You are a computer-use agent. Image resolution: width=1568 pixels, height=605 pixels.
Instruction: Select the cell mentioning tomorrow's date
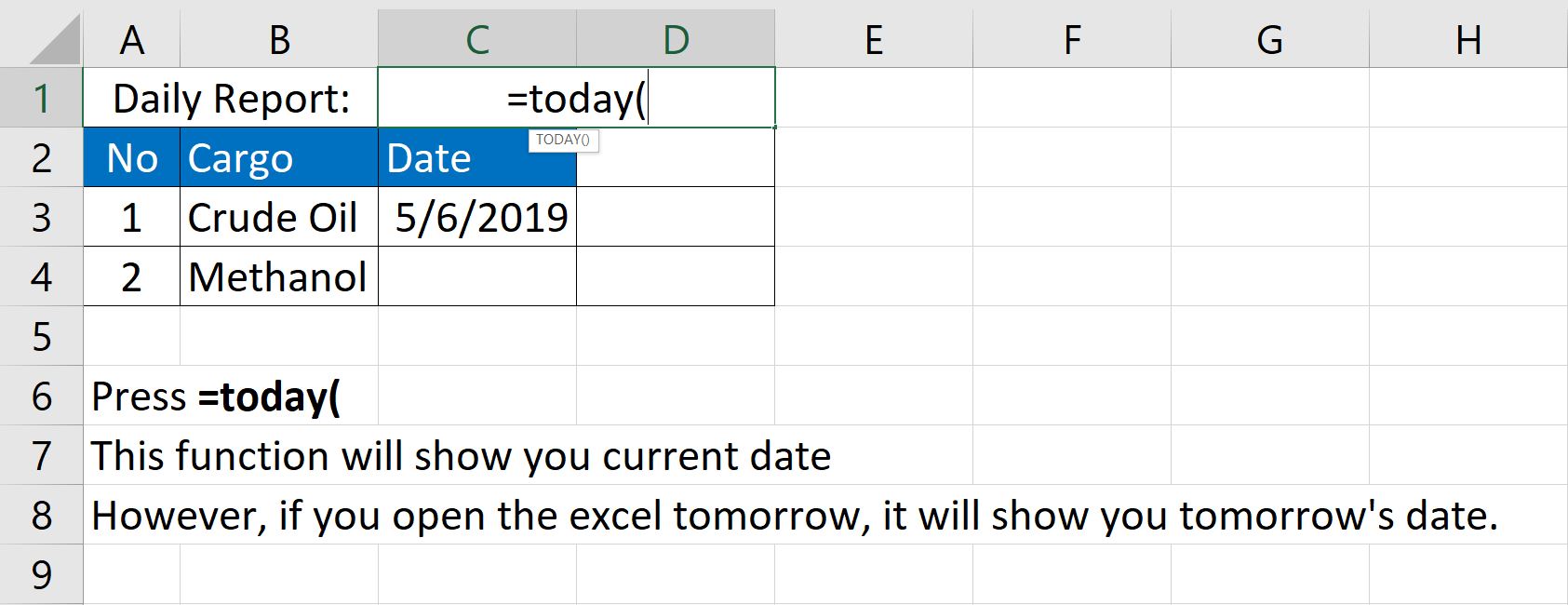tap(131, 516)
